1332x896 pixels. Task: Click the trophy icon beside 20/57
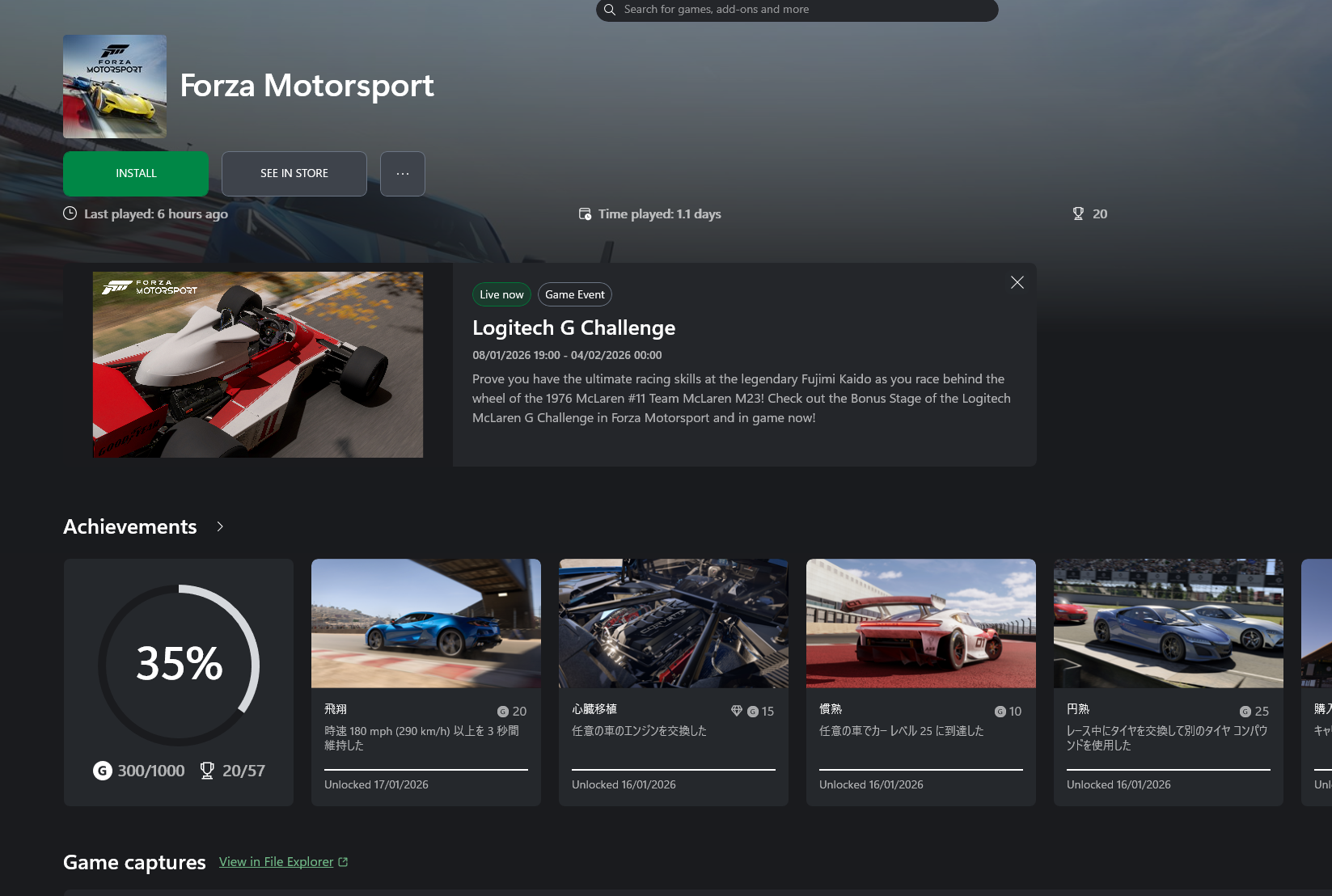[207, 771]
